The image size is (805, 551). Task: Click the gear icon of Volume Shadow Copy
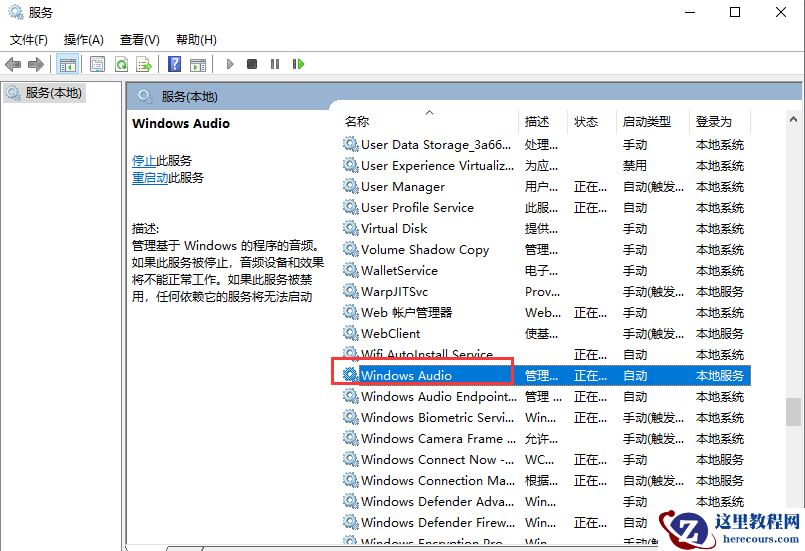pos(351,249)
